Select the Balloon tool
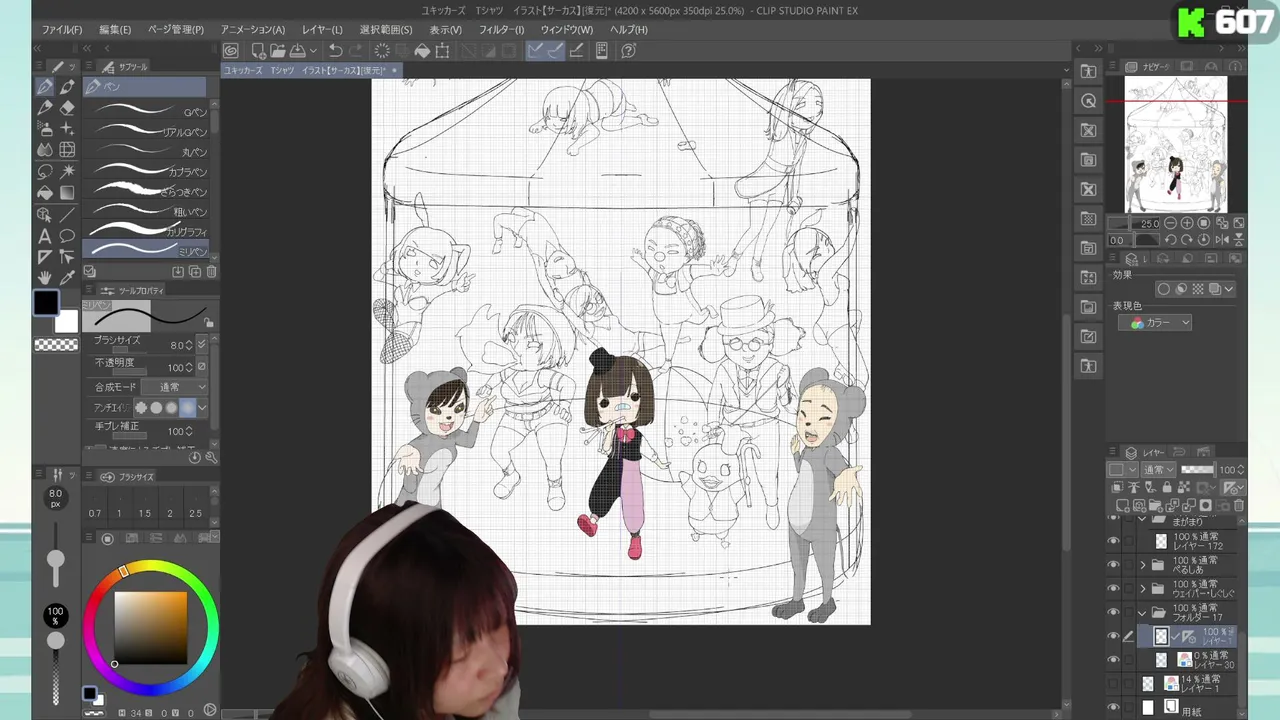Screen dimensions: 1280x720 [67, 236]
